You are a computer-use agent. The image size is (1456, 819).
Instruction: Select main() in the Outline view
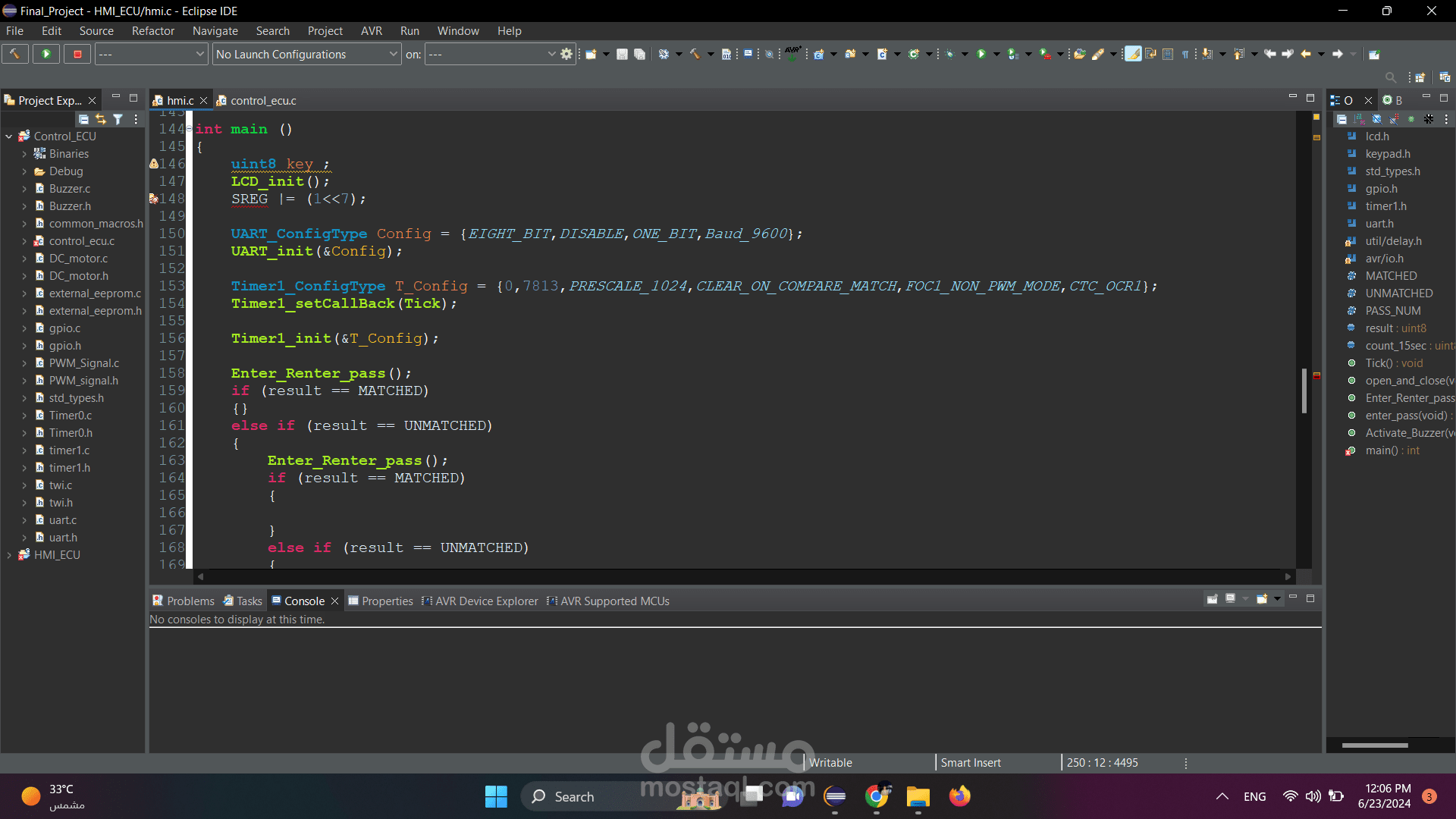coord(1380,450)
